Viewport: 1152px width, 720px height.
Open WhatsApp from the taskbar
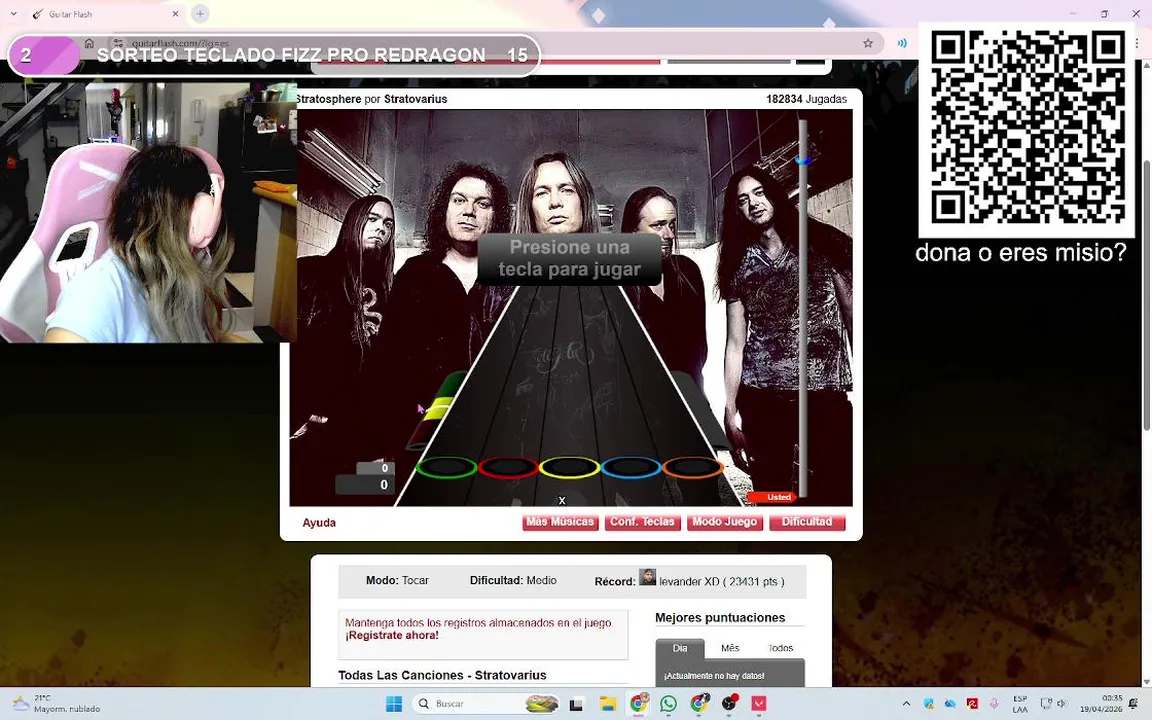tap(669, 704)
